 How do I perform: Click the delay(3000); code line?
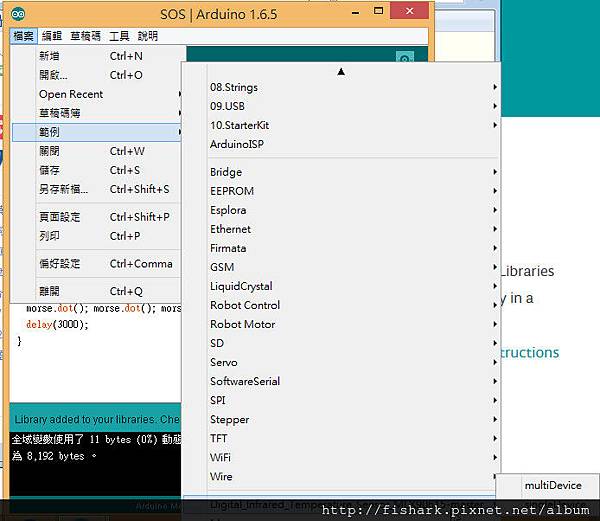point(57,324)
